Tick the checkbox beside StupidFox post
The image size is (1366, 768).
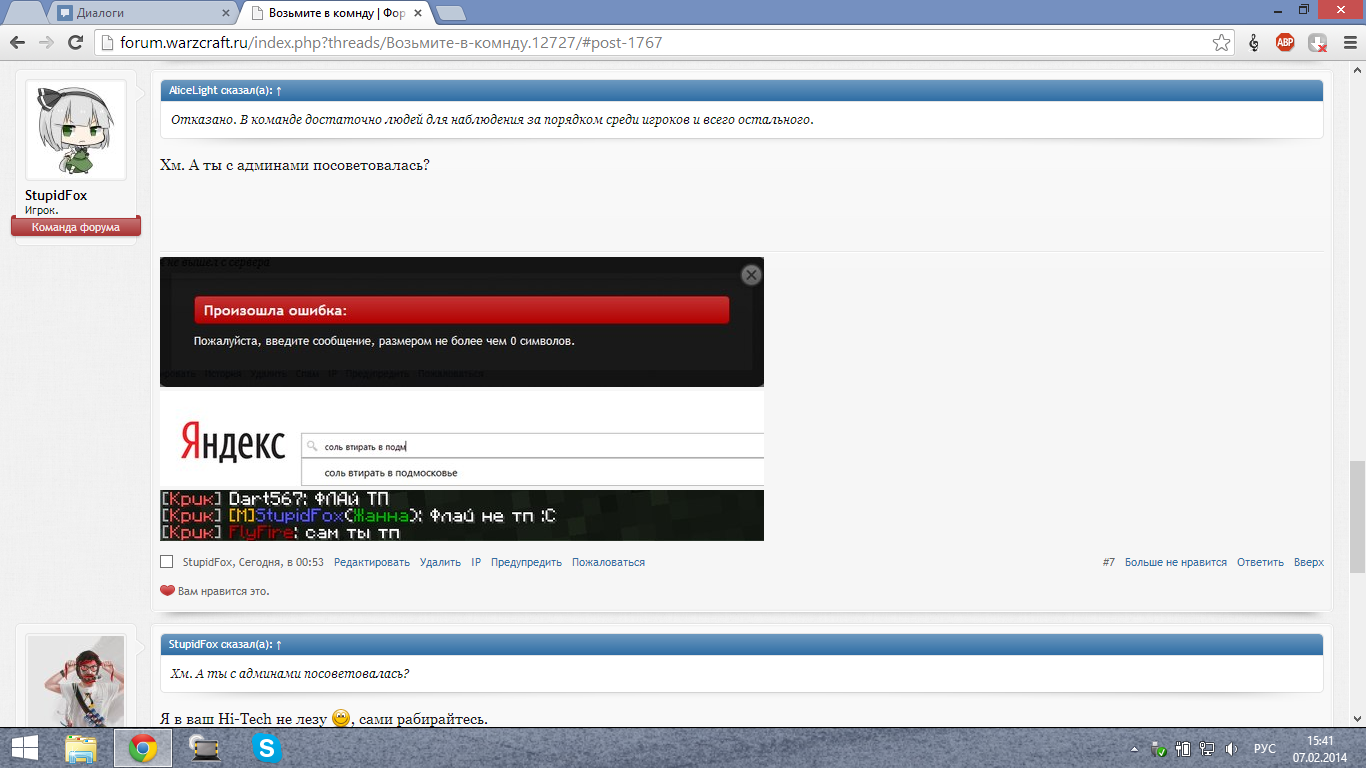[167, 562]
